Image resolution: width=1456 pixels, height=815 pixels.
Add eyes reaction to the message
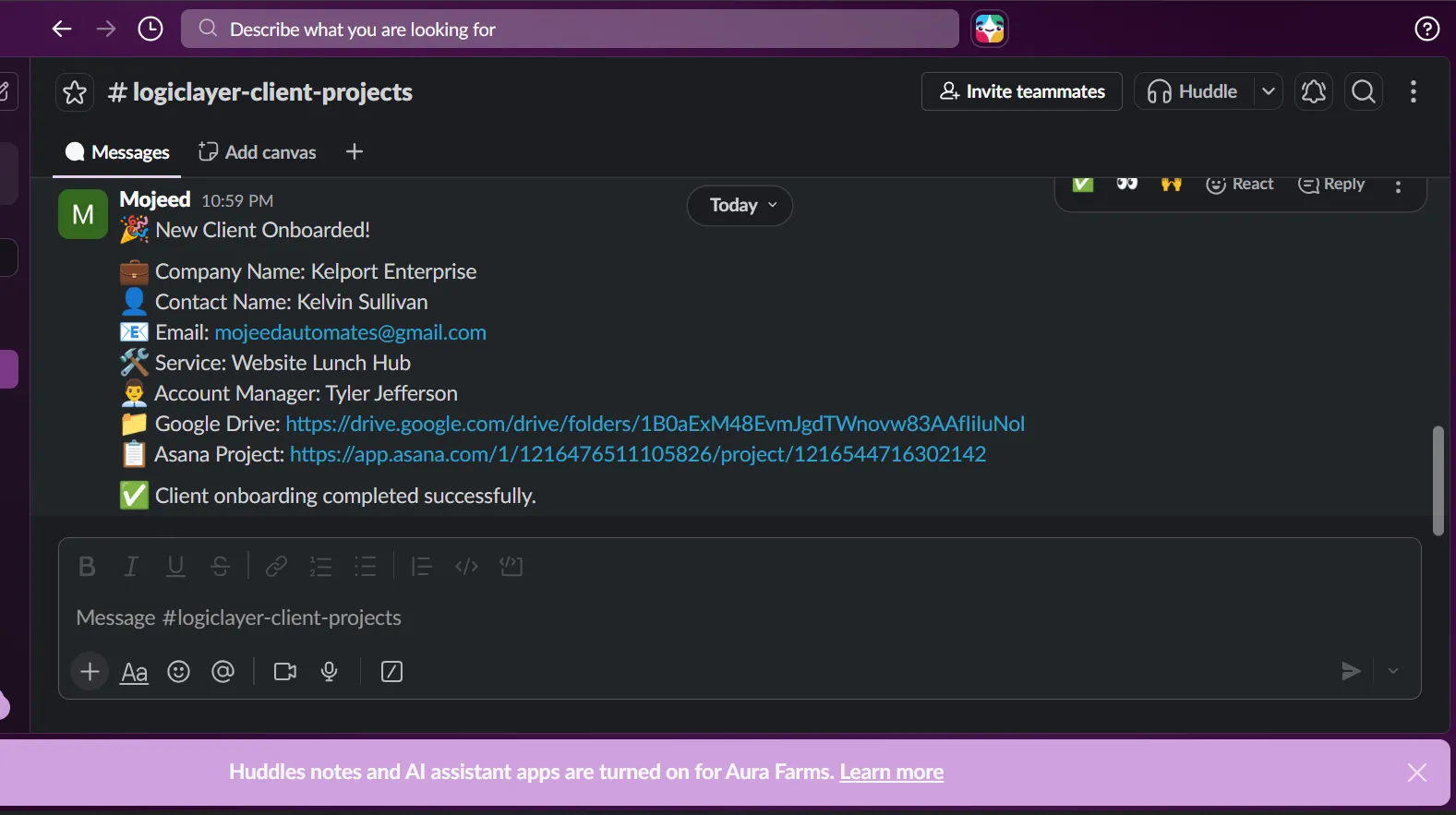point(1127,184)
